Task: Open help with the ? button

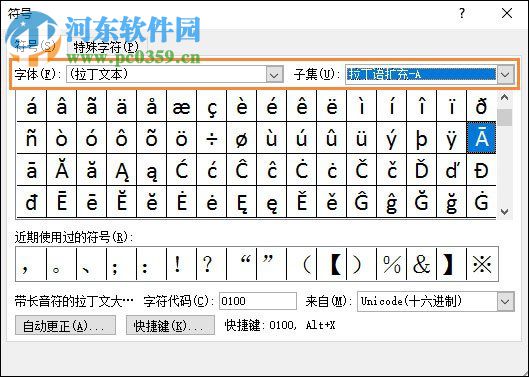Action: click(x=462, y=14)
